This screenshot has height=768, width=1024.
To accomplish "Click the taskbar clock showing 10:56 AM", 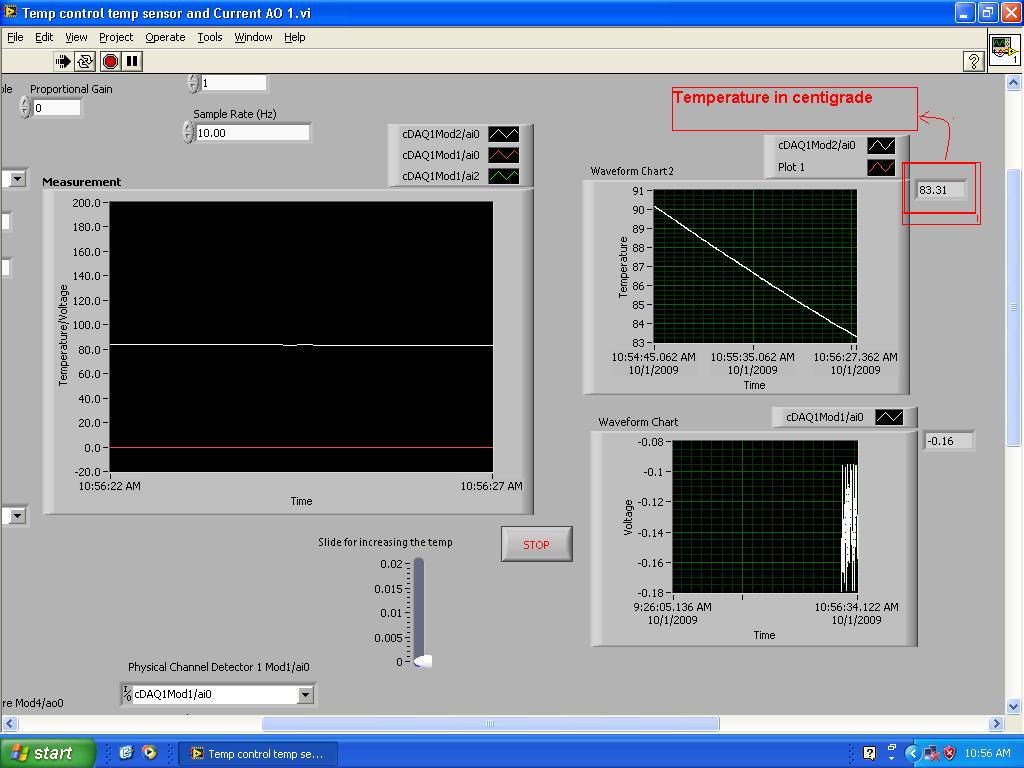I will (x=987, y=753).
